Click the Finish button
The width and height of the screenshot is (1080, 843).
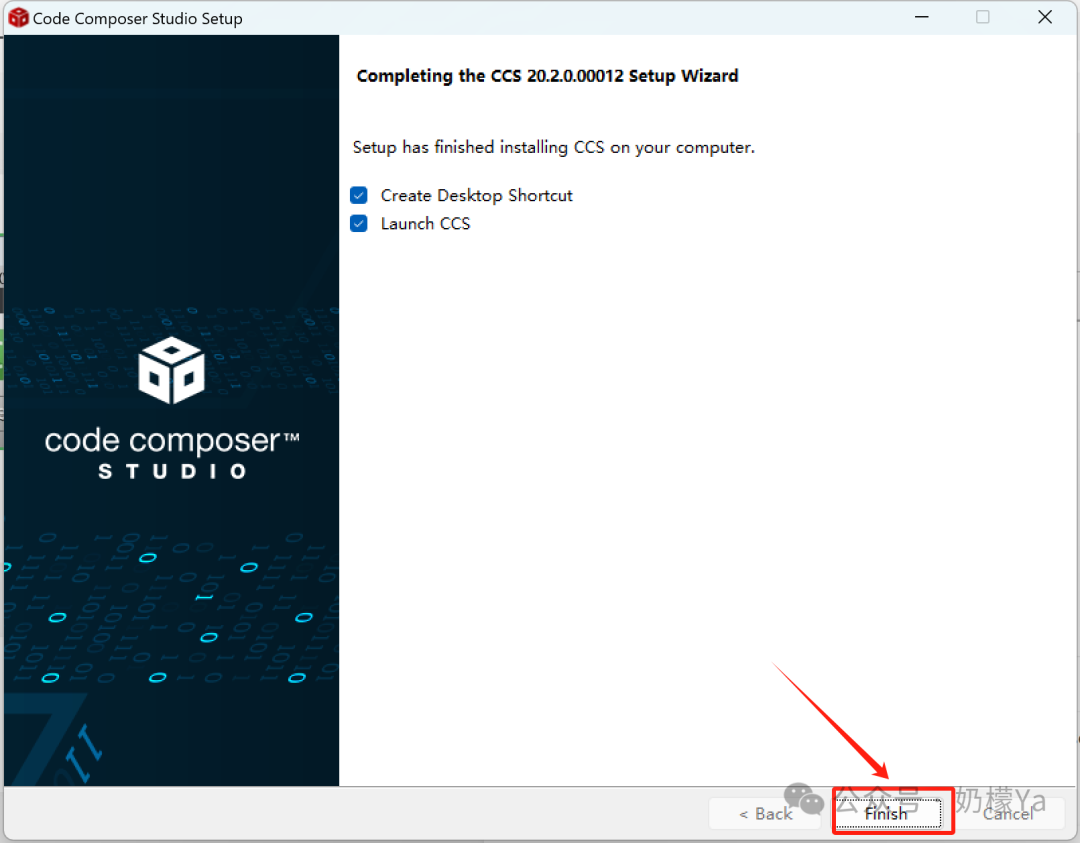(x=888, y=813)
